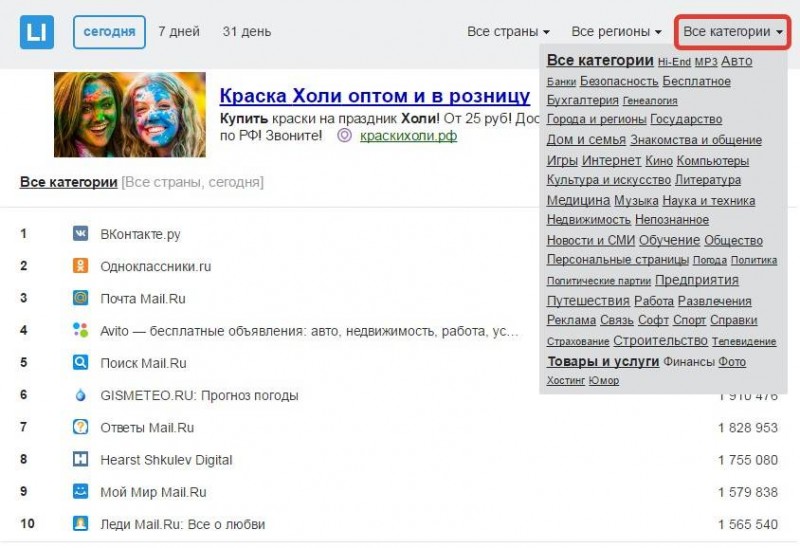Viewport: 800px width, 548px height.
Task: Click the LiveInternet LI logo
Action: pyautogui.click(x=37, y=32)
